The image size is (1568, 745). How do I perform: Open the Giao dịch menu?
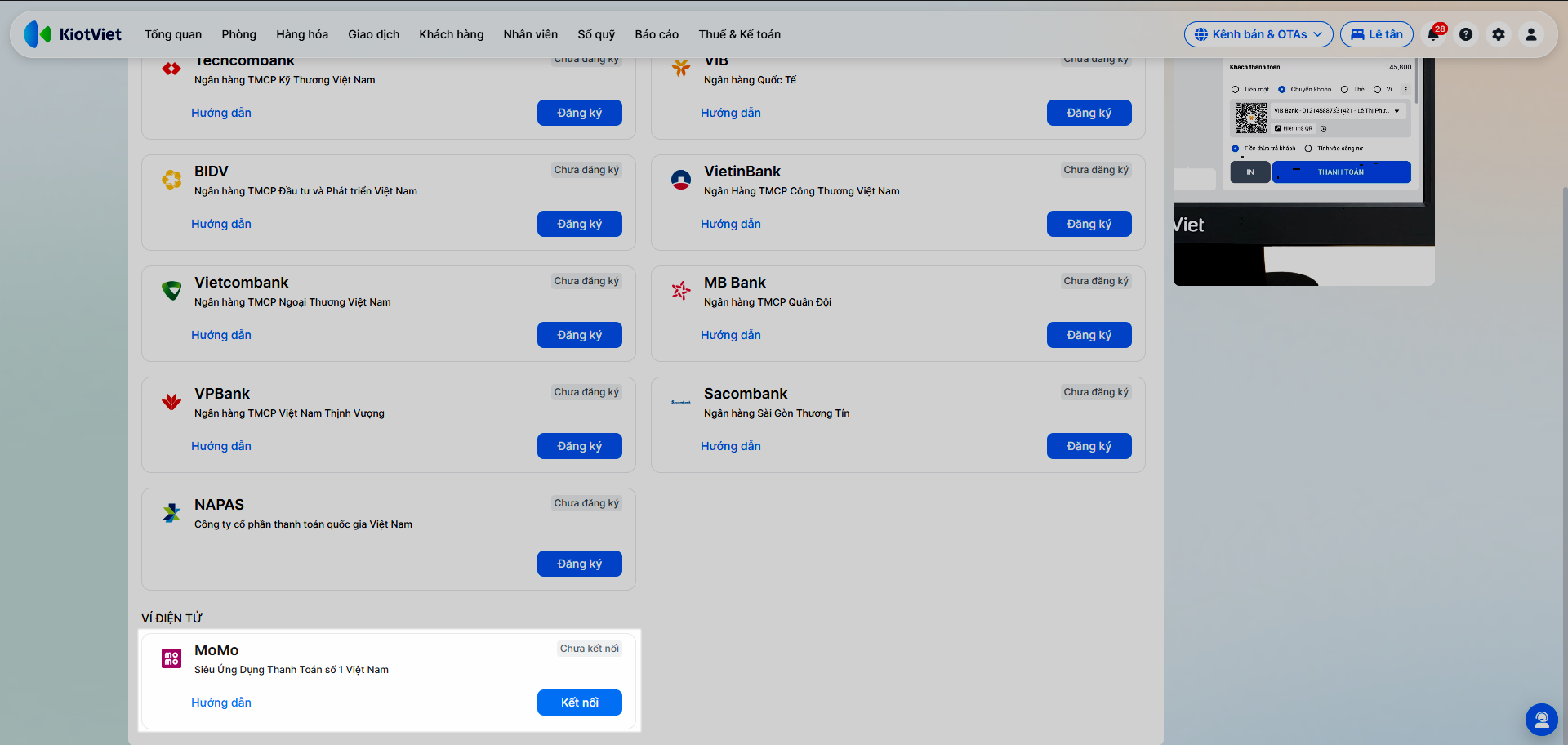coord(374,34)
